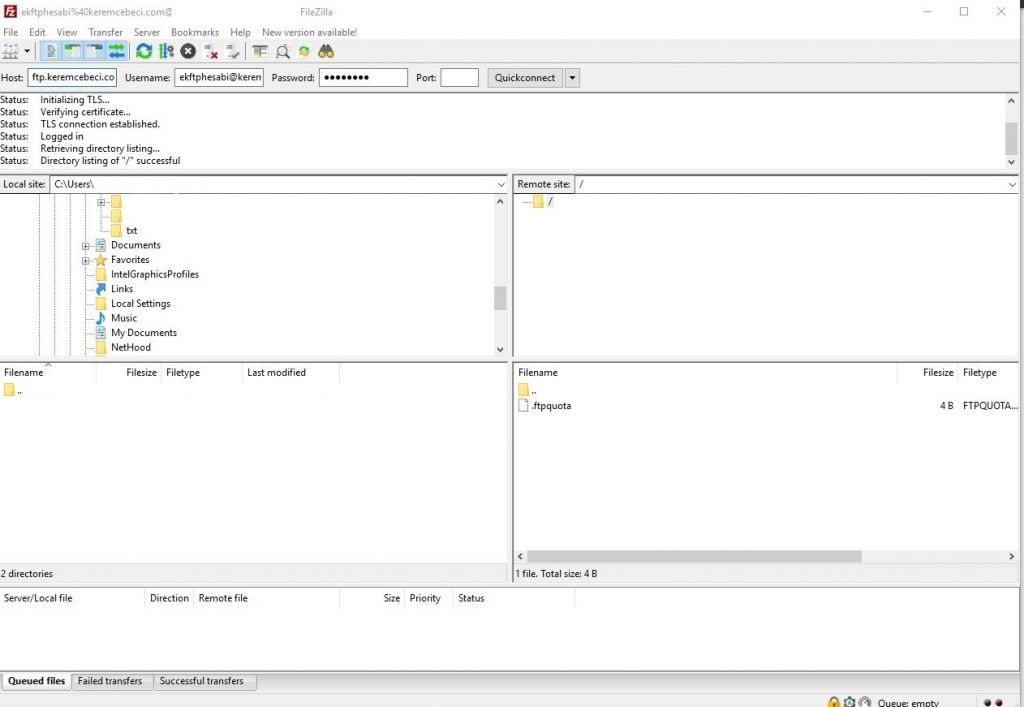
Task: Open directory listing filters dialog
Action: tap(260, 52)
